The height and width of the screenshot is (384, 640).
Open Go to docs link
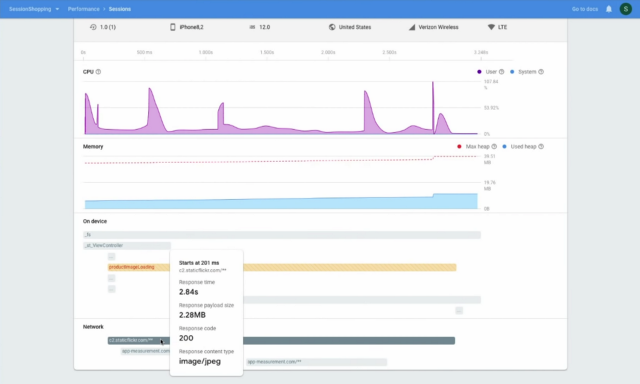[584, 9]
